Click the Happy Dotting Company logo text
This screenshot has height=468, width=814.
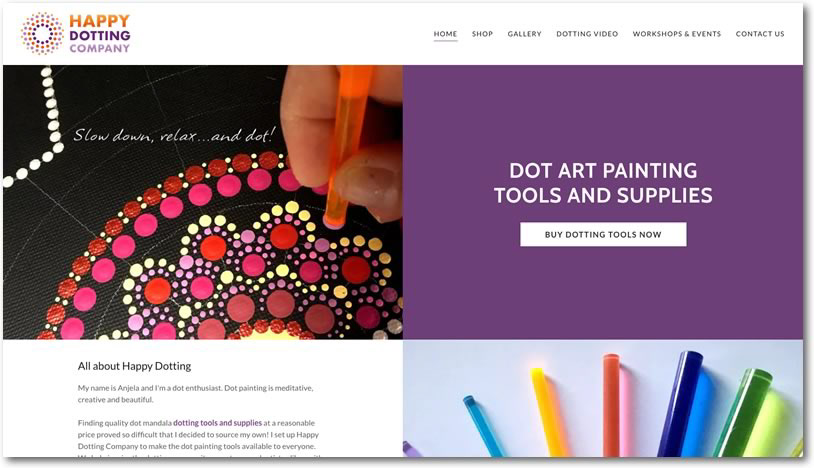click(100, 34)
